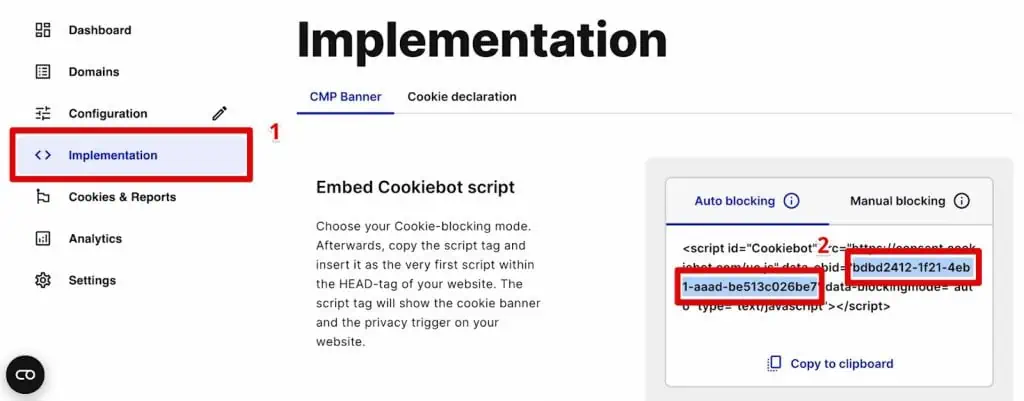This screenshot has width=1024, height=401.
Task: Switch to Manual blocking mode
Action: (897, 201)
